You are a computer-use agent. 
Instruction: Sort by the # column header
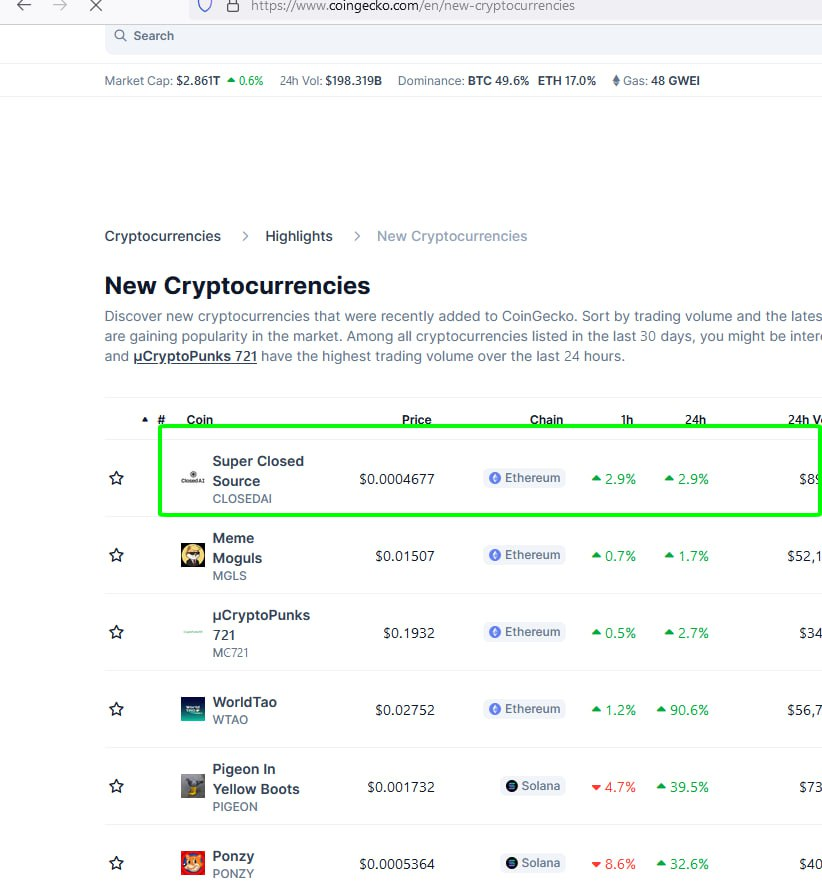tap(161, 419)
